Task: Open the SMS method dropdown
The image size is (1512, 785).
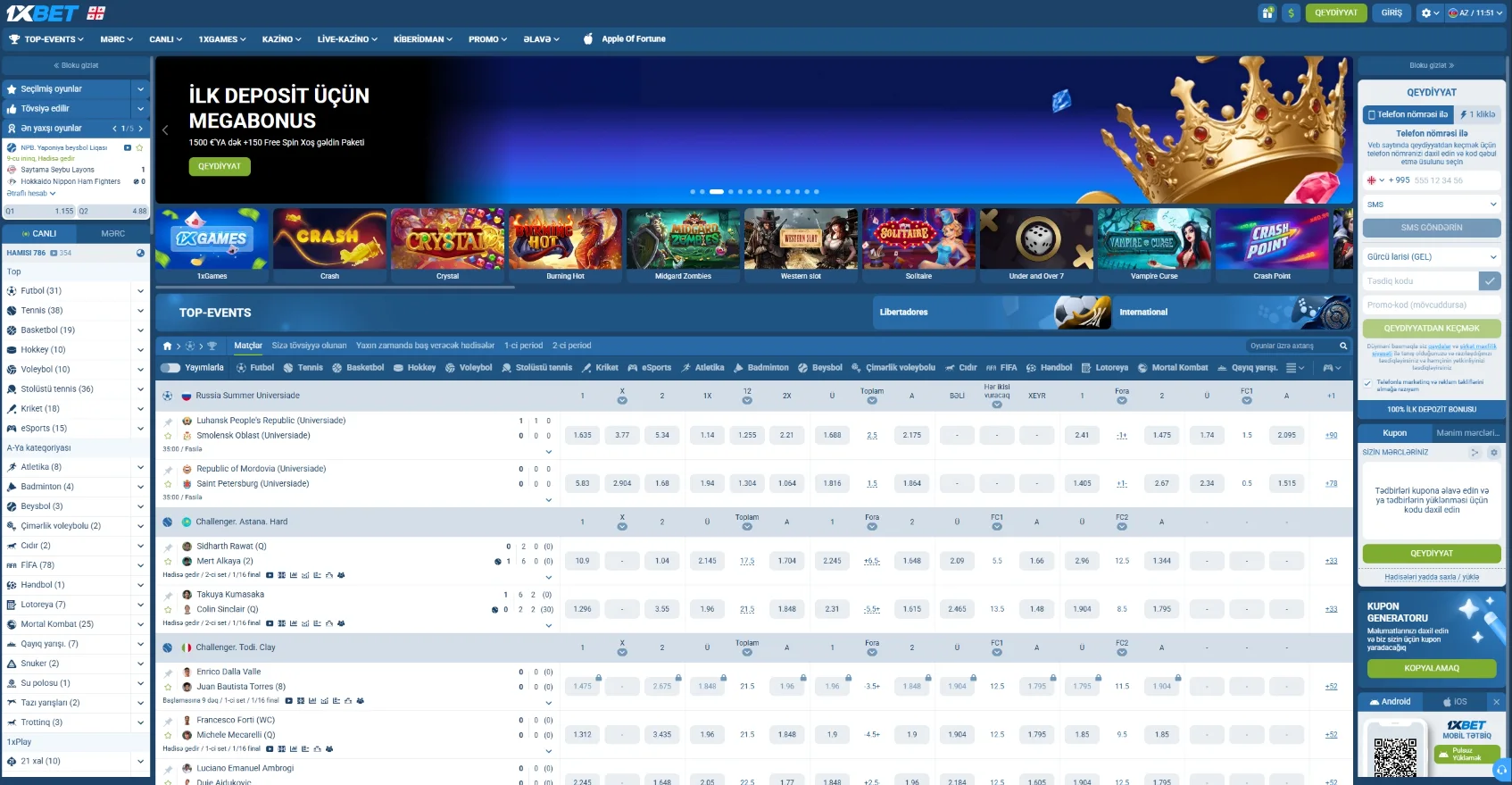Action: pyautogui.click(x=1432, y=205)
